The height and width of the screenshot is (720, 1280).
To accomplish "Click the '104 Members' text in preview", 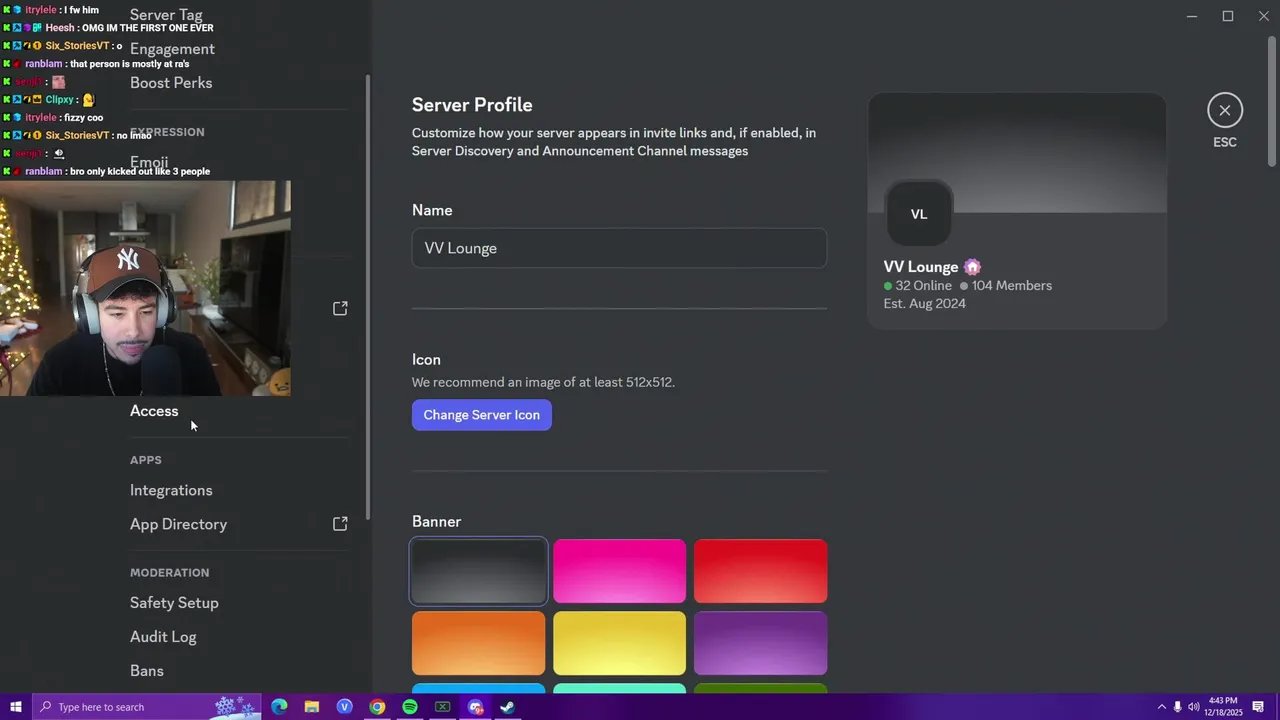I will (x=1011, y=286).
